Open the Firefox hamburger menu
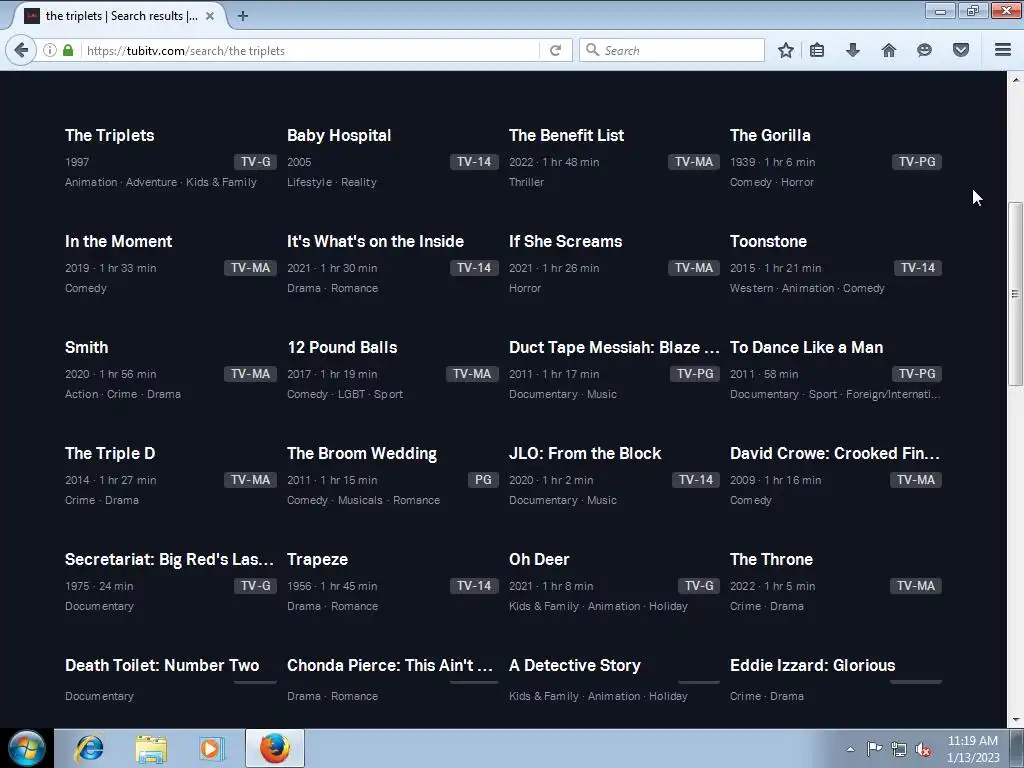Screen dimensions: 1024x768 [1003, 50]
